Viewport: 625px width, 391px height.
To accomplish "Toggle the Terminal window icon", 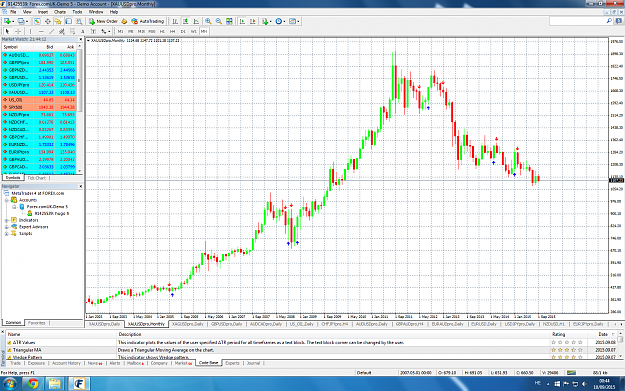I will 69,21.
